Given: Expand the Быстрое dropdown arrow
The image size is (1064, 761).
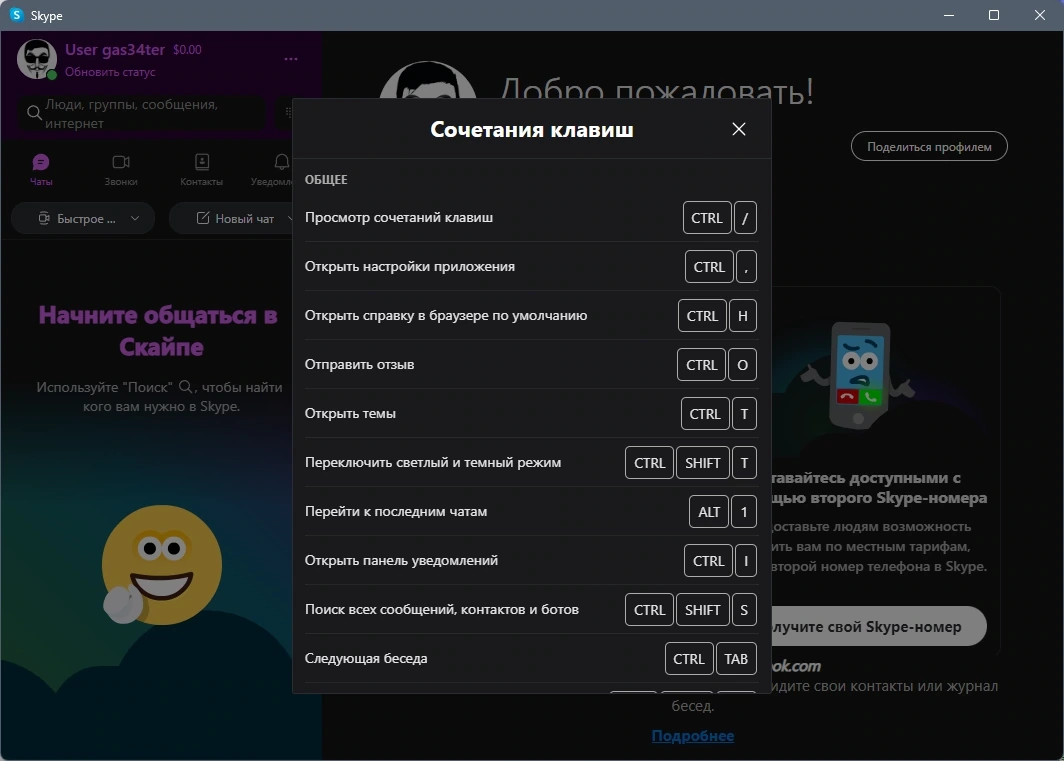Looking at the screenshot, I should (x=135, y=219).
